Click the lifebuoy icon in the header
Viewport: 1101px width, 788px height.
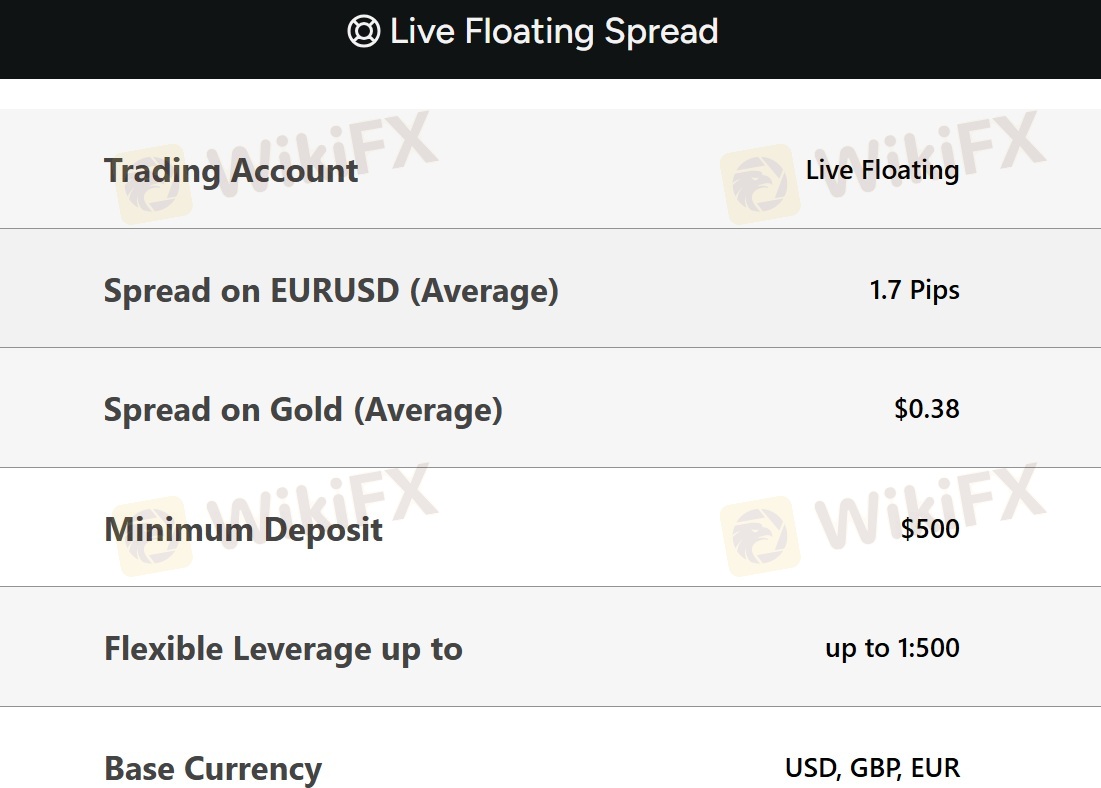pos(363,32)
